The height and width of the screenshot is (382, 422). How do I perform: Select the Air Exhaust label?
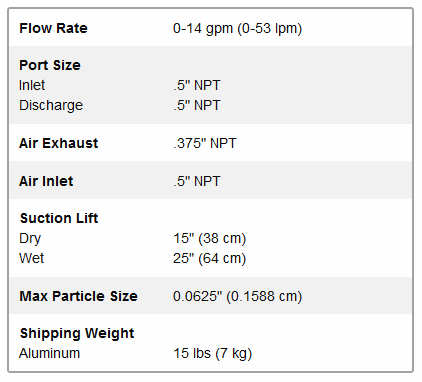pyautogui.click(x=59, y=143)
